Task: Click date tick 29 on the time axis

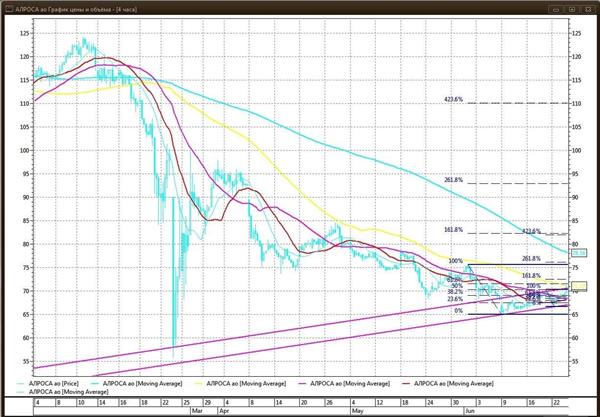Action: coord(207,402)
